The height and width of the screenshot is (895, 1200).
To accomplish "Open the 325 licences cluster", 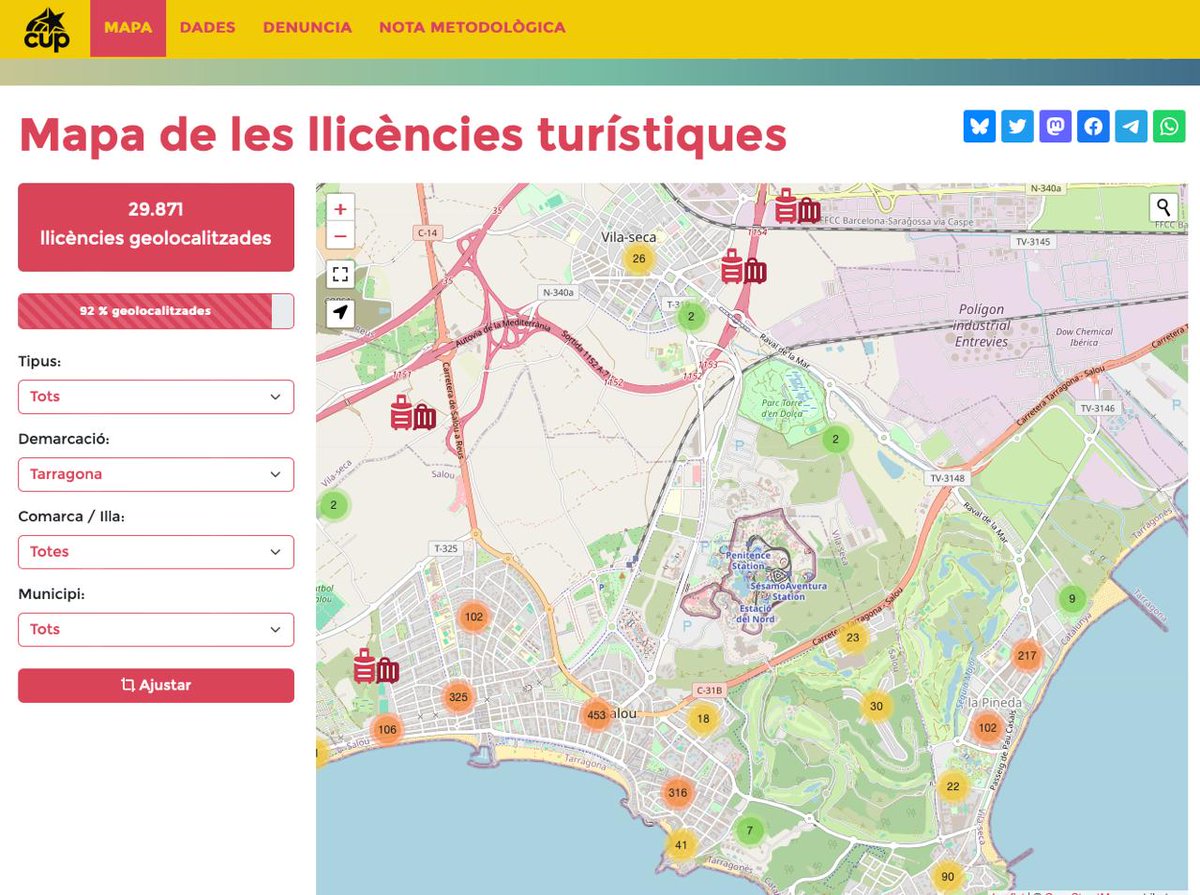I will [x=458, y=697].
